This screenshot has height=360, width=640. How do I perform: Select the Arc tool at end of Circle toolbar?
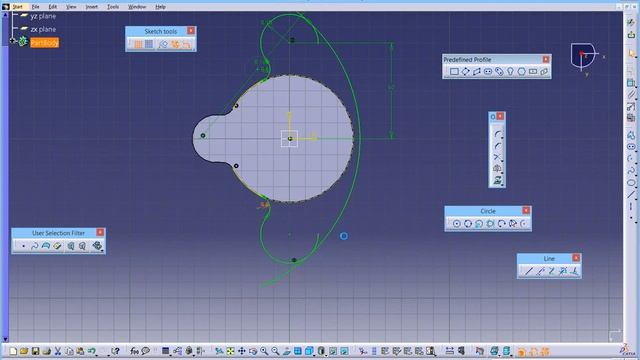[x=524, y=223]
